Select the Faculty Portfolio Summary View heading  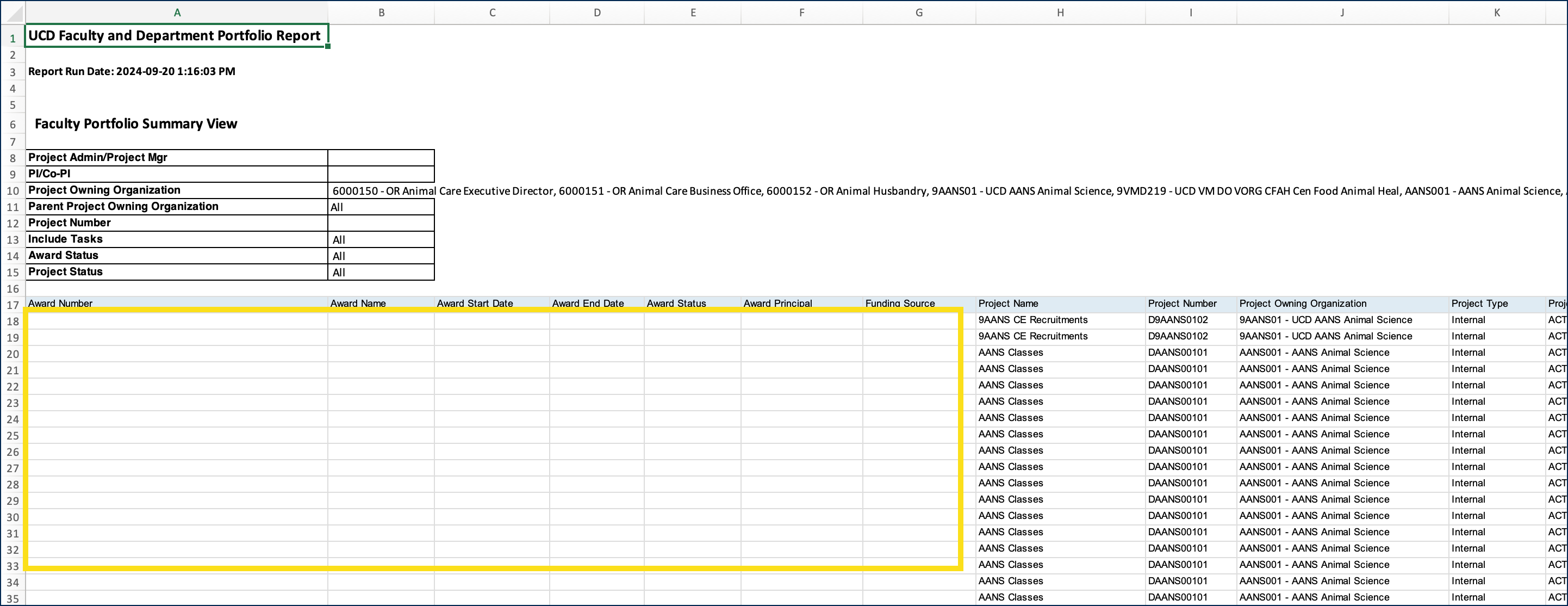click(x=136, y=123)
